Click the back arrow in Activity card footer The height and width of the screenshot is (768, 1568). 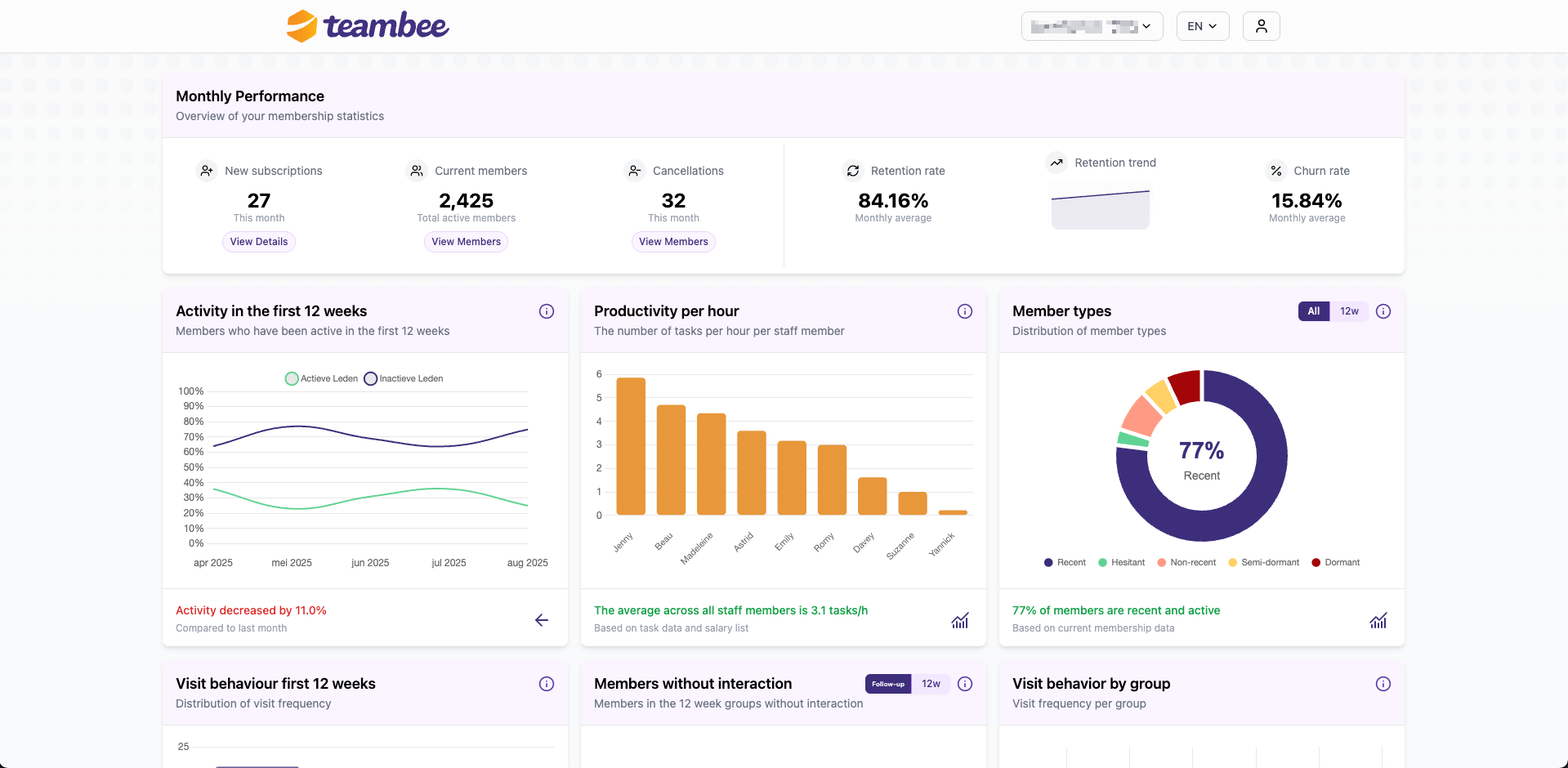click(x=542, y=620)
